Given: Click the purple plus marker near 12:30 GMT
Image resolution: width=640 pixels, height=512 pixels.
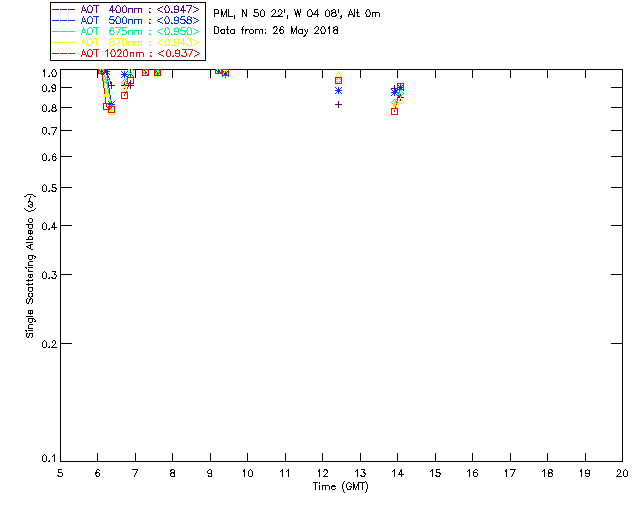Looking at the screenshot, I should (x=338, y=105).
